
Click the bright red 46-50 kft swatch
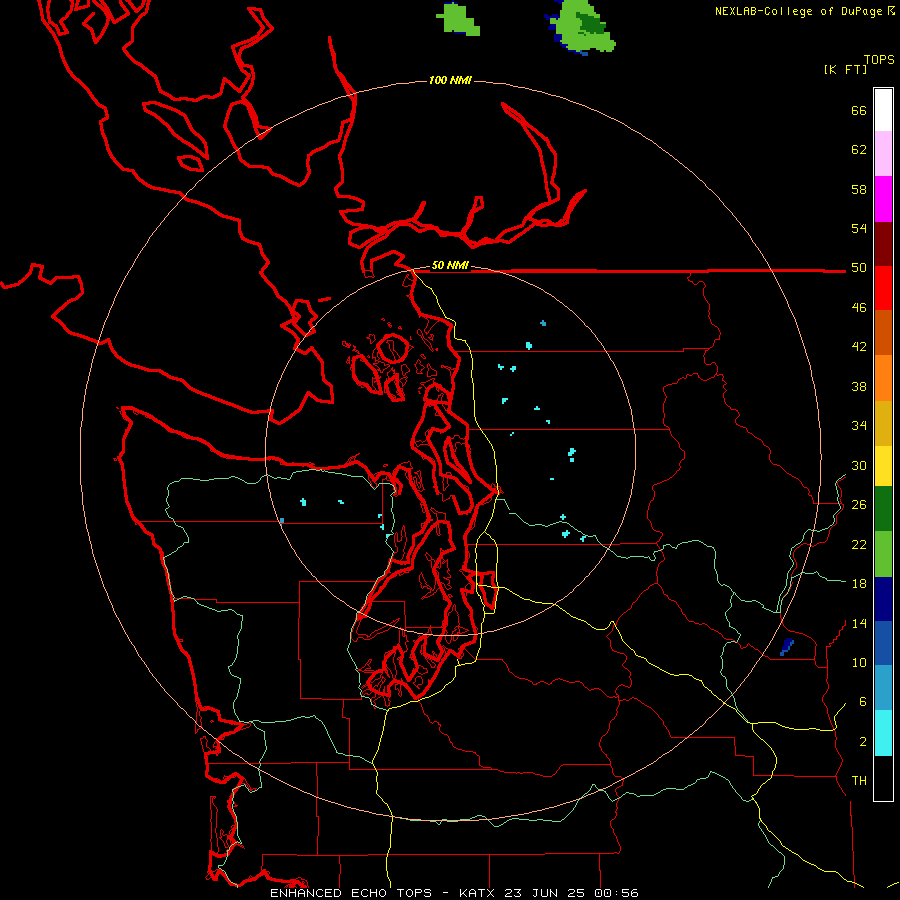click(x=883, y=288)
